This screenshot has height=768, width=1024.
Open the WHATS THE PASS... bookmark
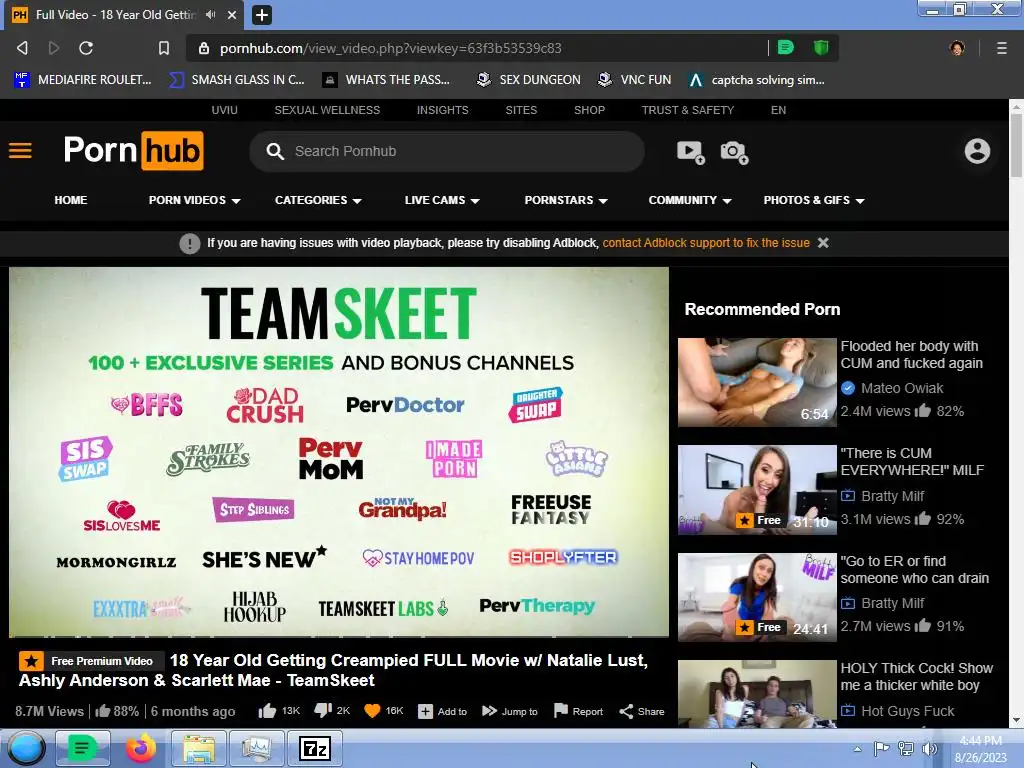click(x=386, y=80)
